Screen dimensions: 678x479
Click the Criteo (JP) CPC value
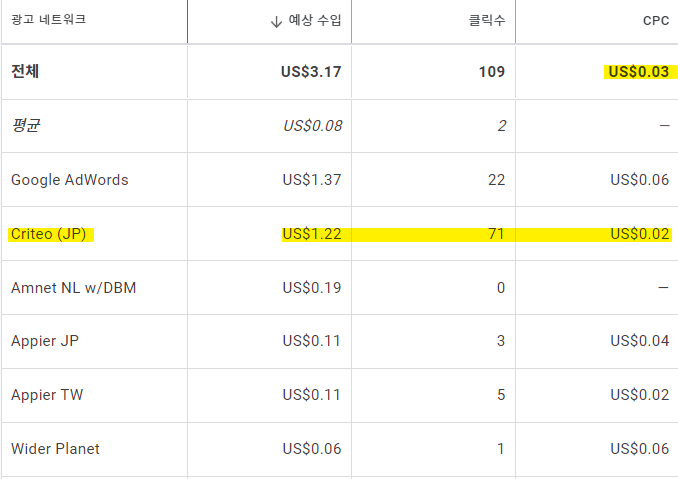640,234
